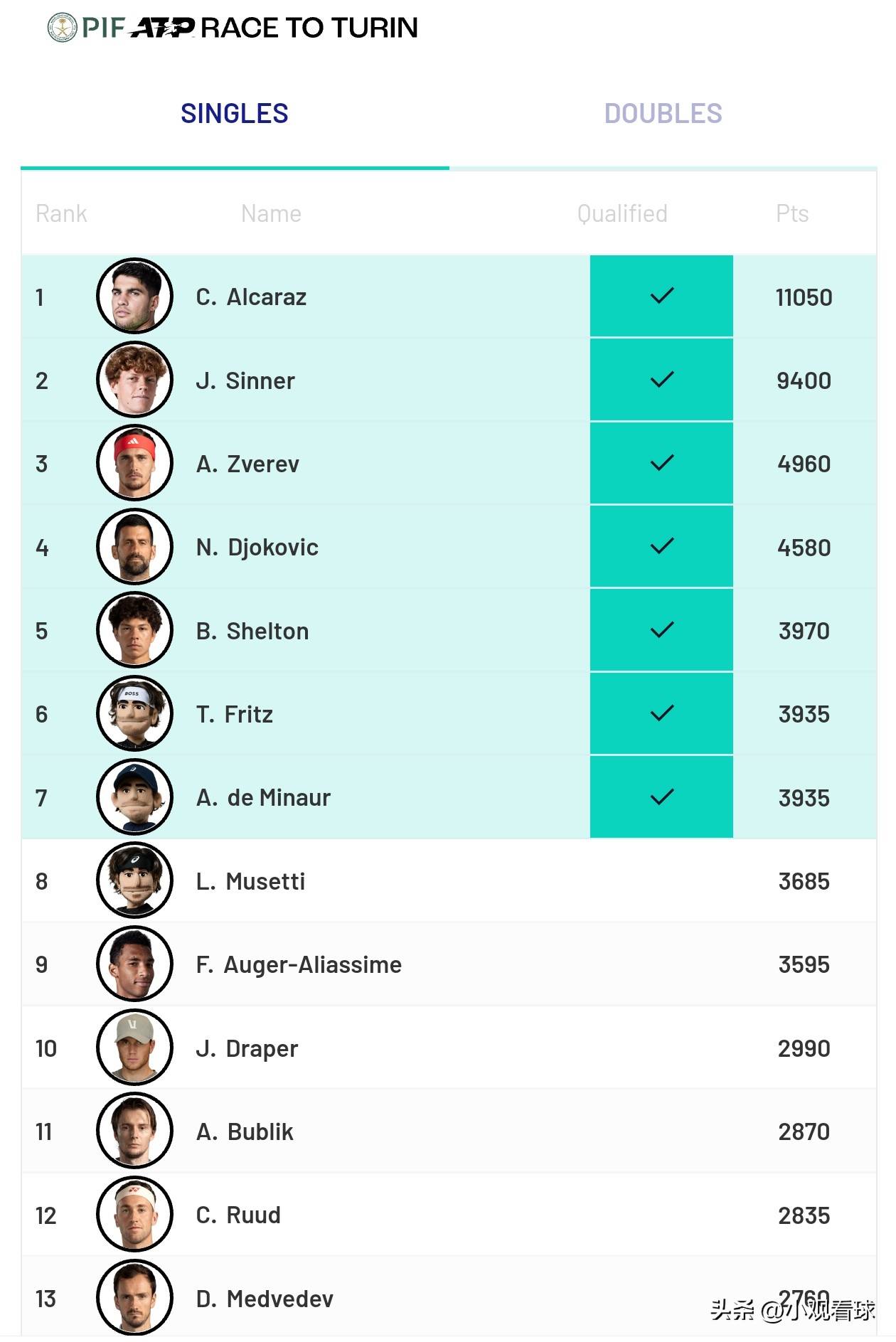Select the Singles tab

(235, 114)
